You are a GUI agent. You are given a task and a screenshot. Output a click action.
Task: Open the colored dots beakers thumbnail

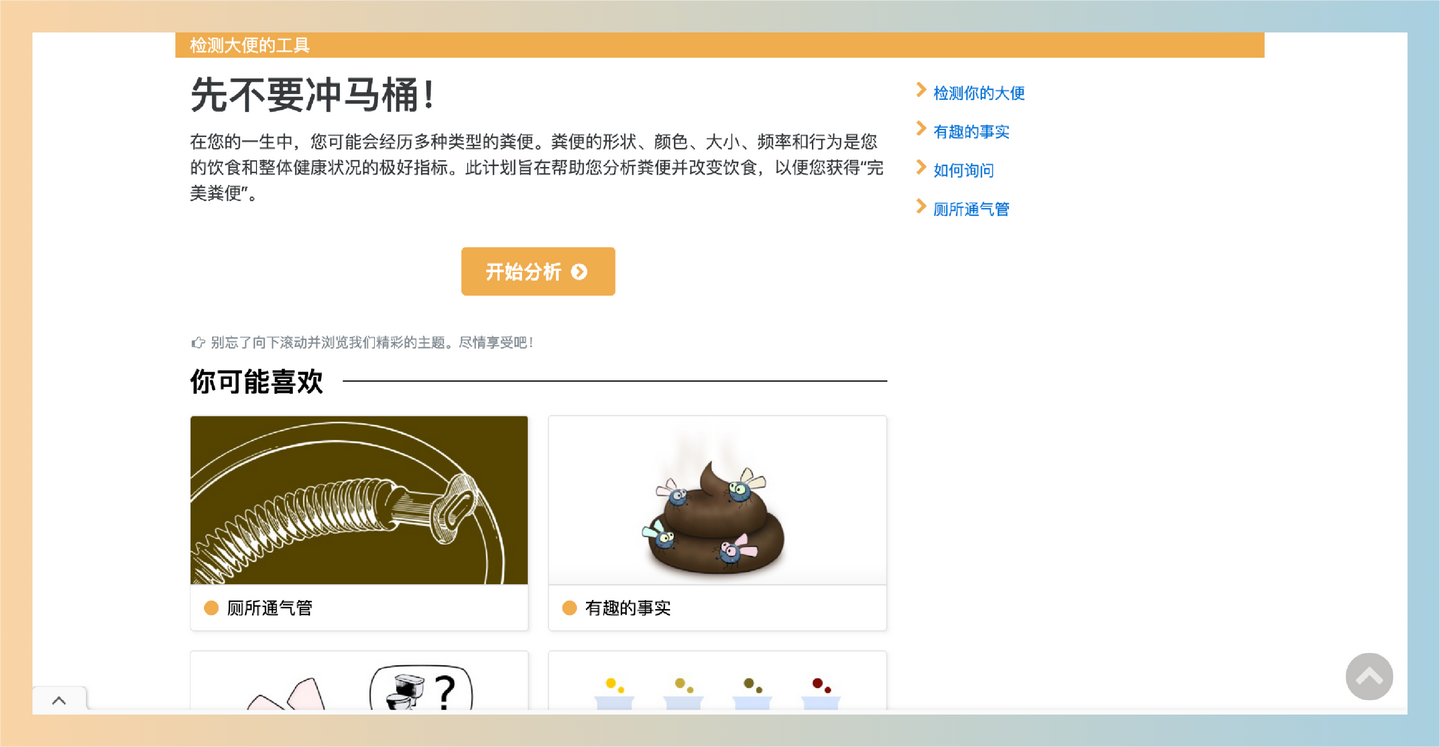coord(717,682)
